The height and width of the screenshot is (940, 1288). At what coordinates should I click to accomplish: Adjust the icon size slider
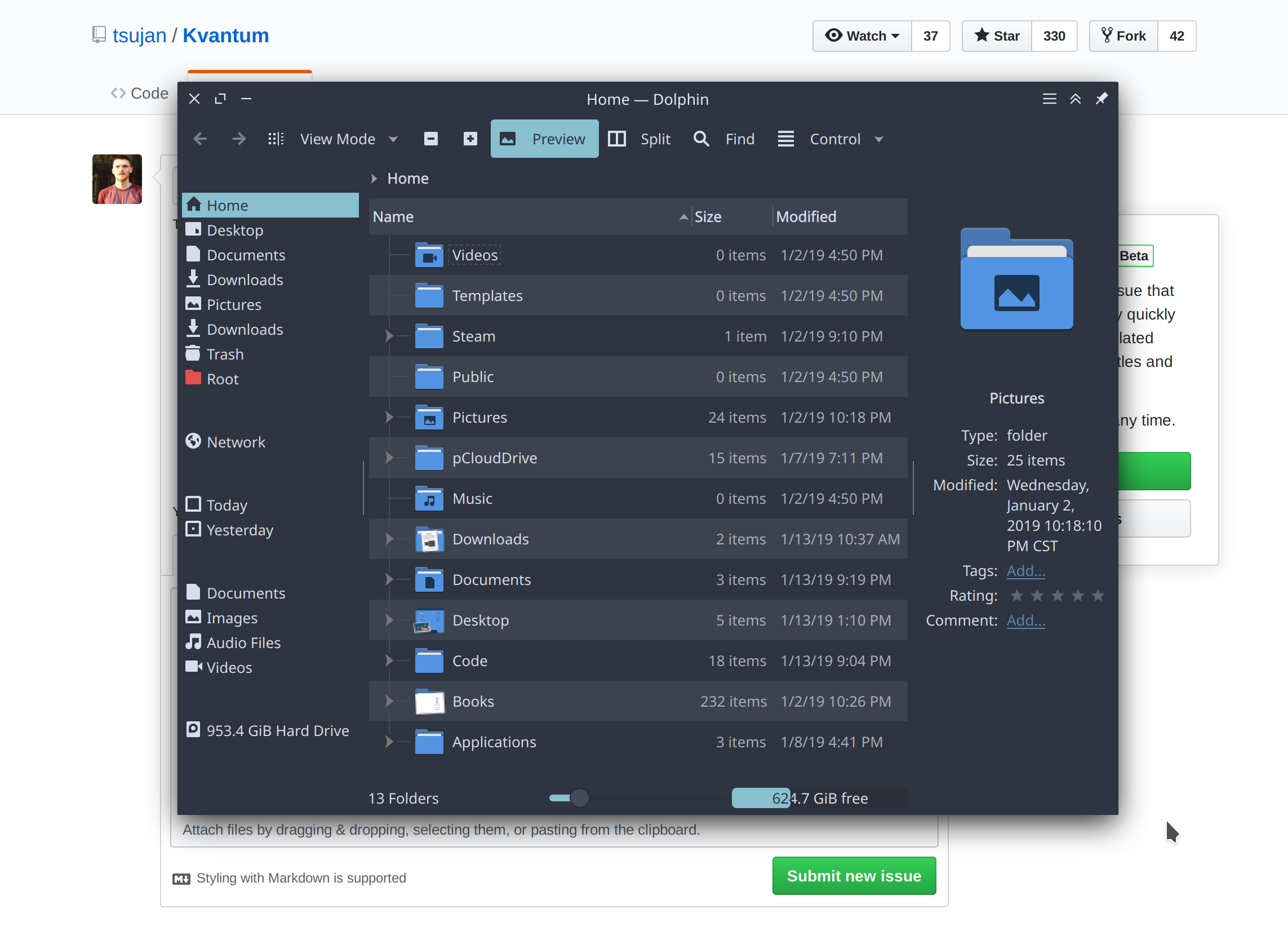pyautogui.click(x=579, y=798)
